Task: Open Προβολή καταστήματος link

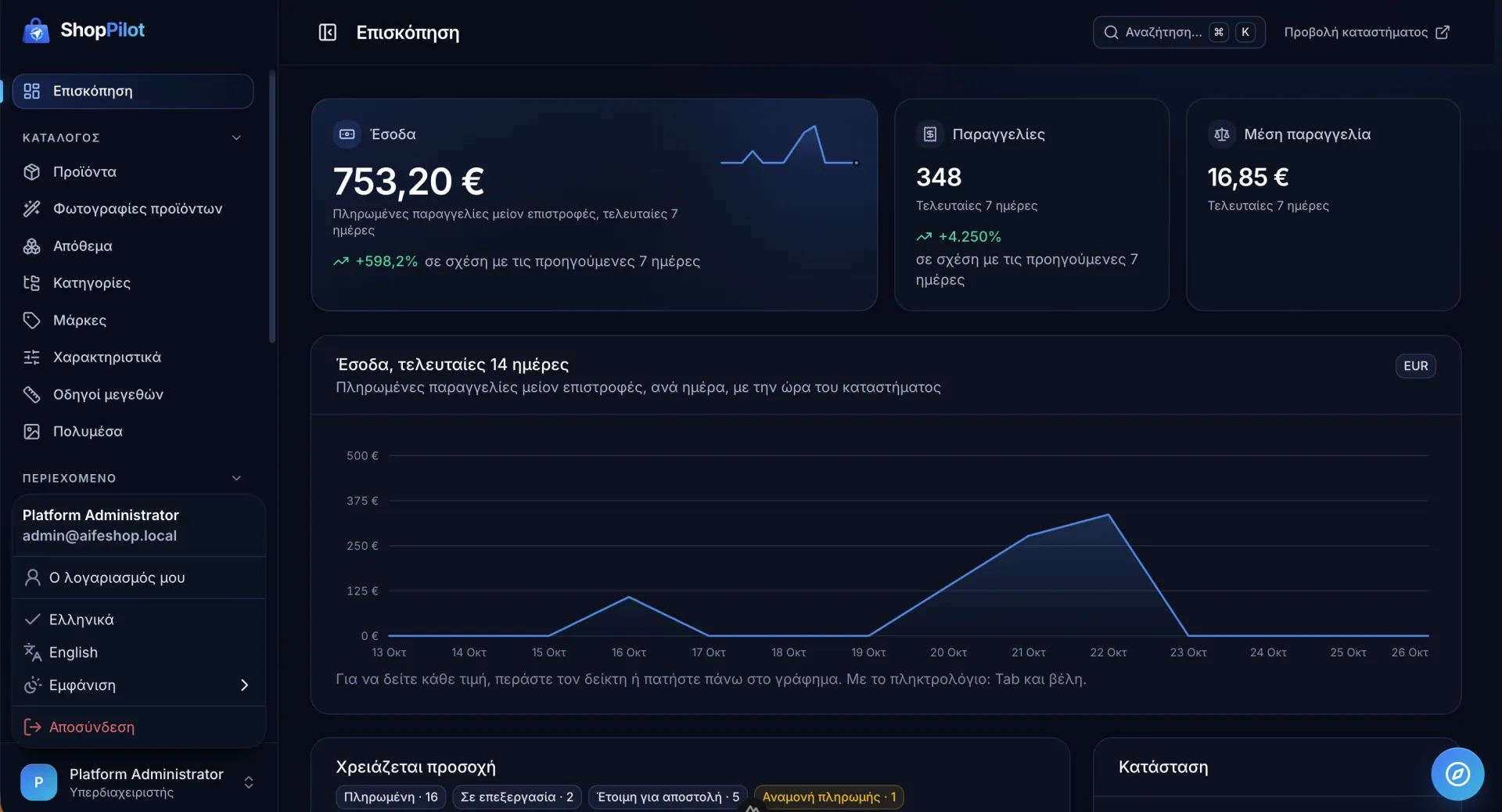Action: pos(1366,32)
